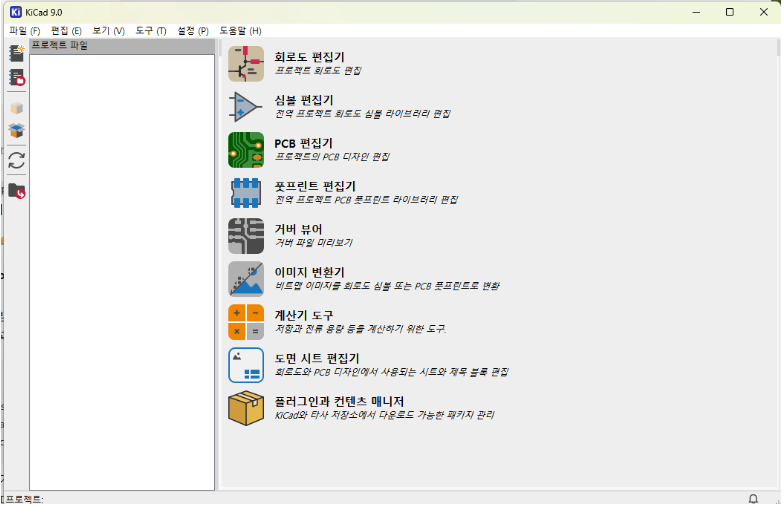Open the 편집 (E) menu
784x506 pixels.
pyautogui.click(x=66, y=31)
